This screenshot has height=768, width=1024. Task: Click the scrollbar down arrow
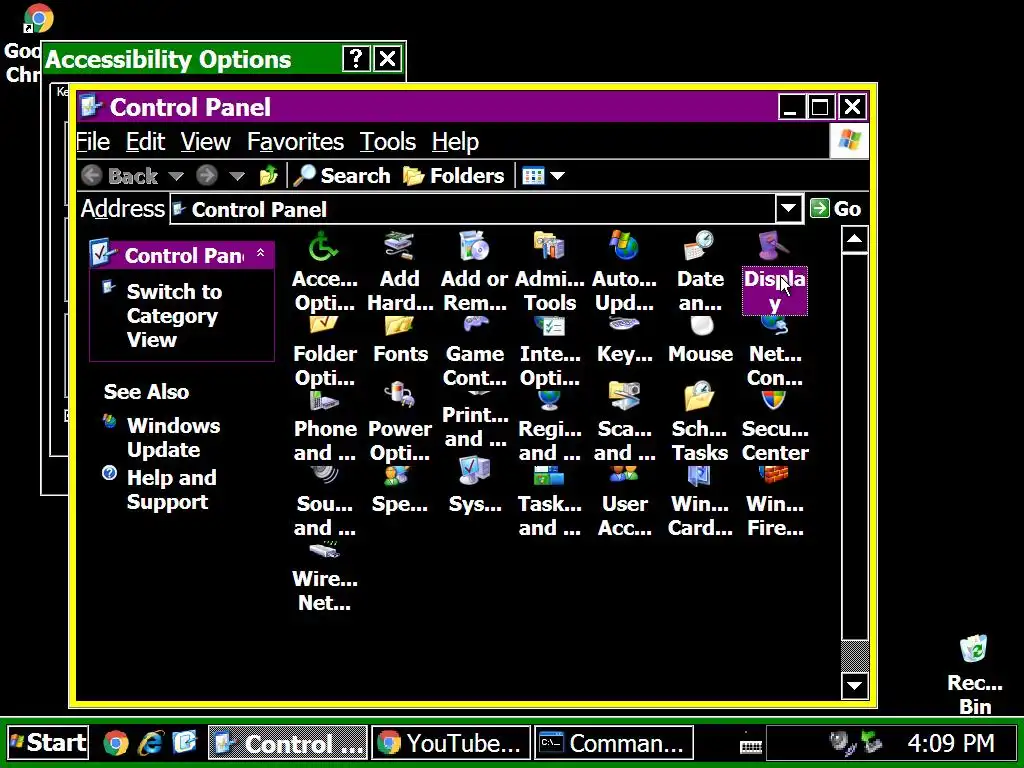854,686
